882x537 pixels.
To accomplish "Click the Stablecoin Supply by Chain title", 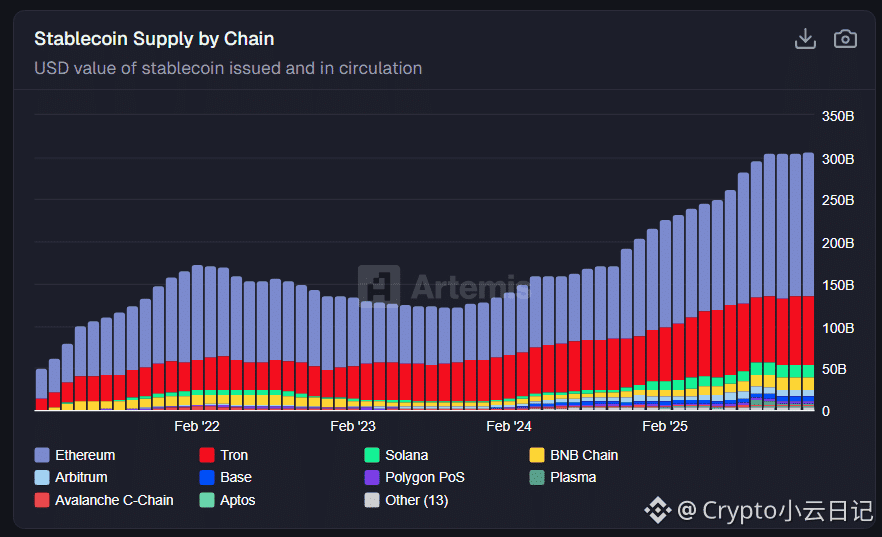I will [154, 39].
